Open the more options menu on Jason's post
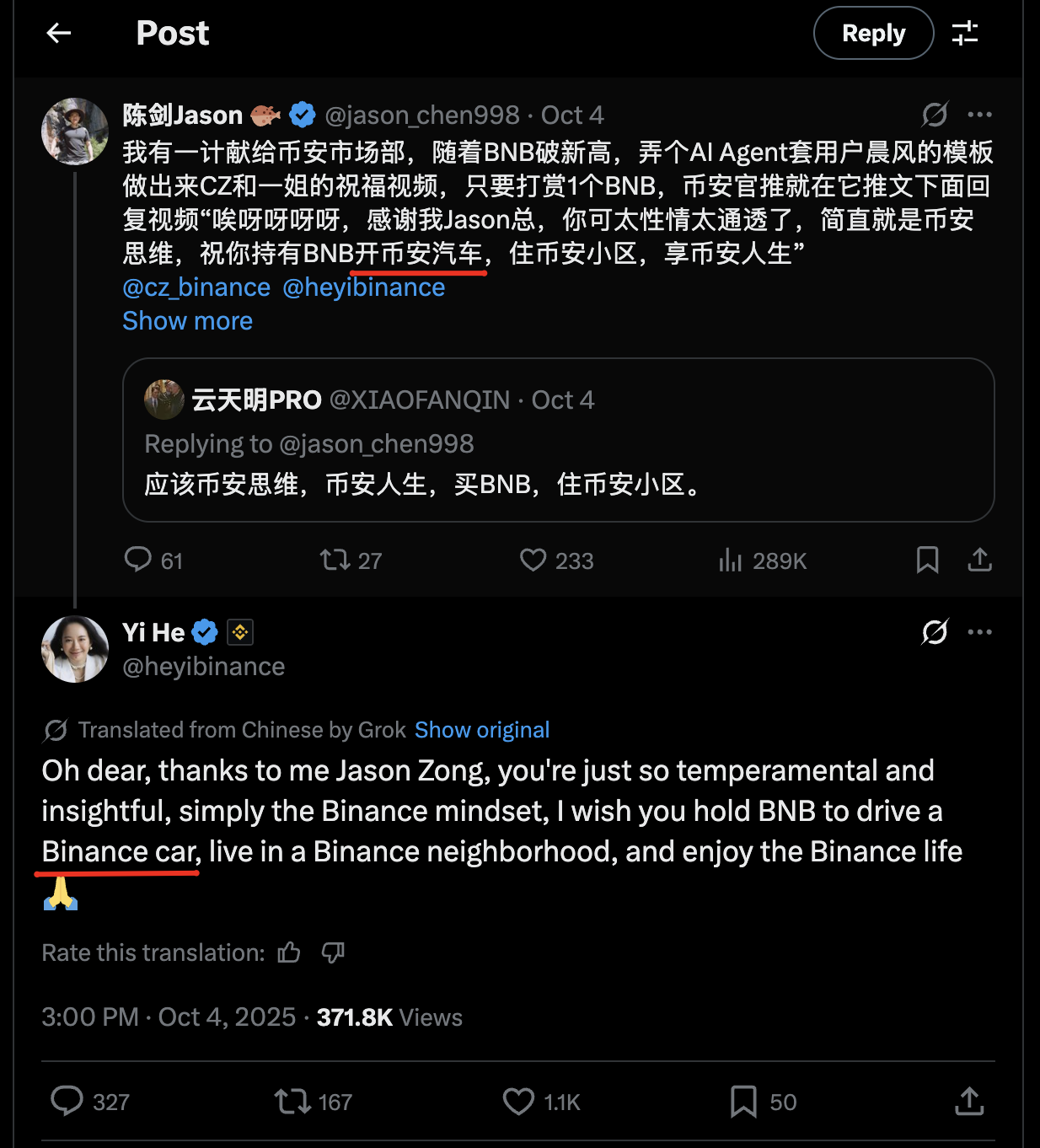Viewport: 1040px width, 1148px height. point(979,115)
